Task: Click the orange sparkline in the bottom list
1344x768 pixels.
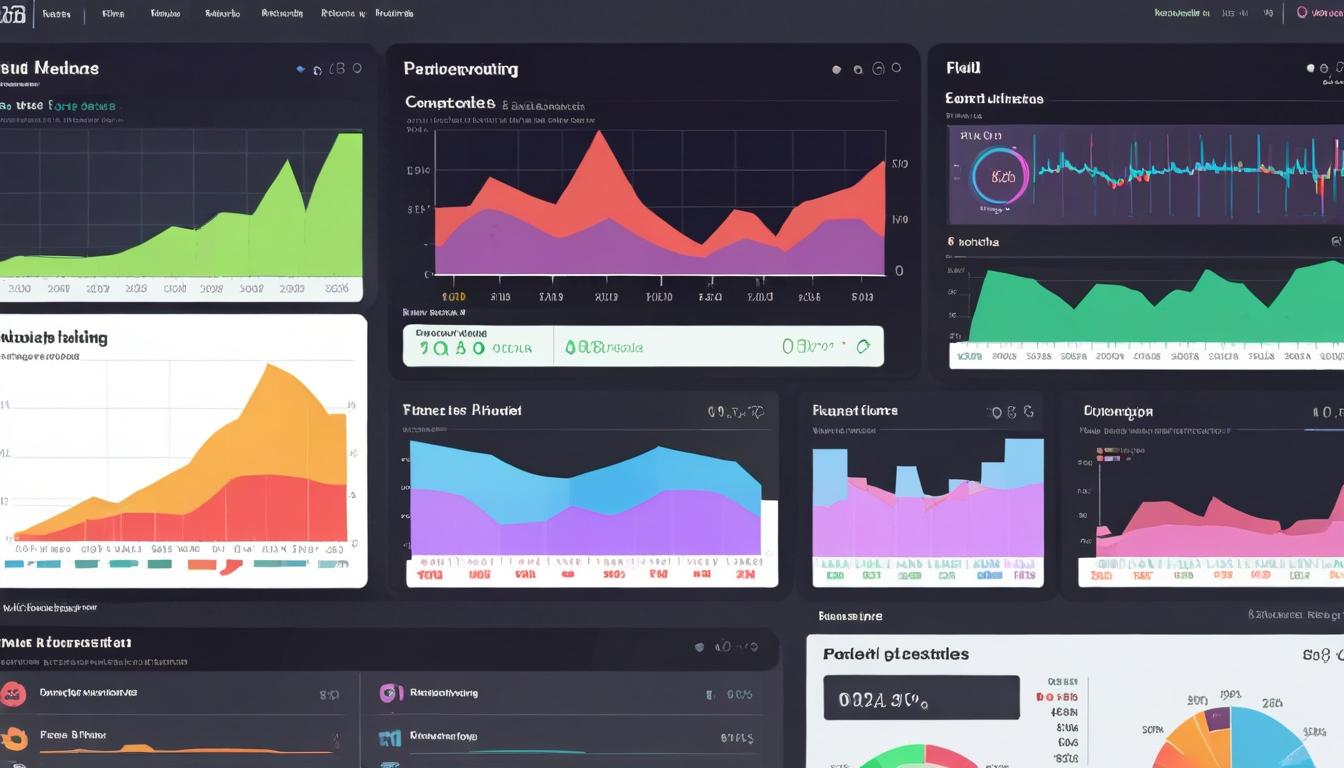Action: [x=185, y=749]
